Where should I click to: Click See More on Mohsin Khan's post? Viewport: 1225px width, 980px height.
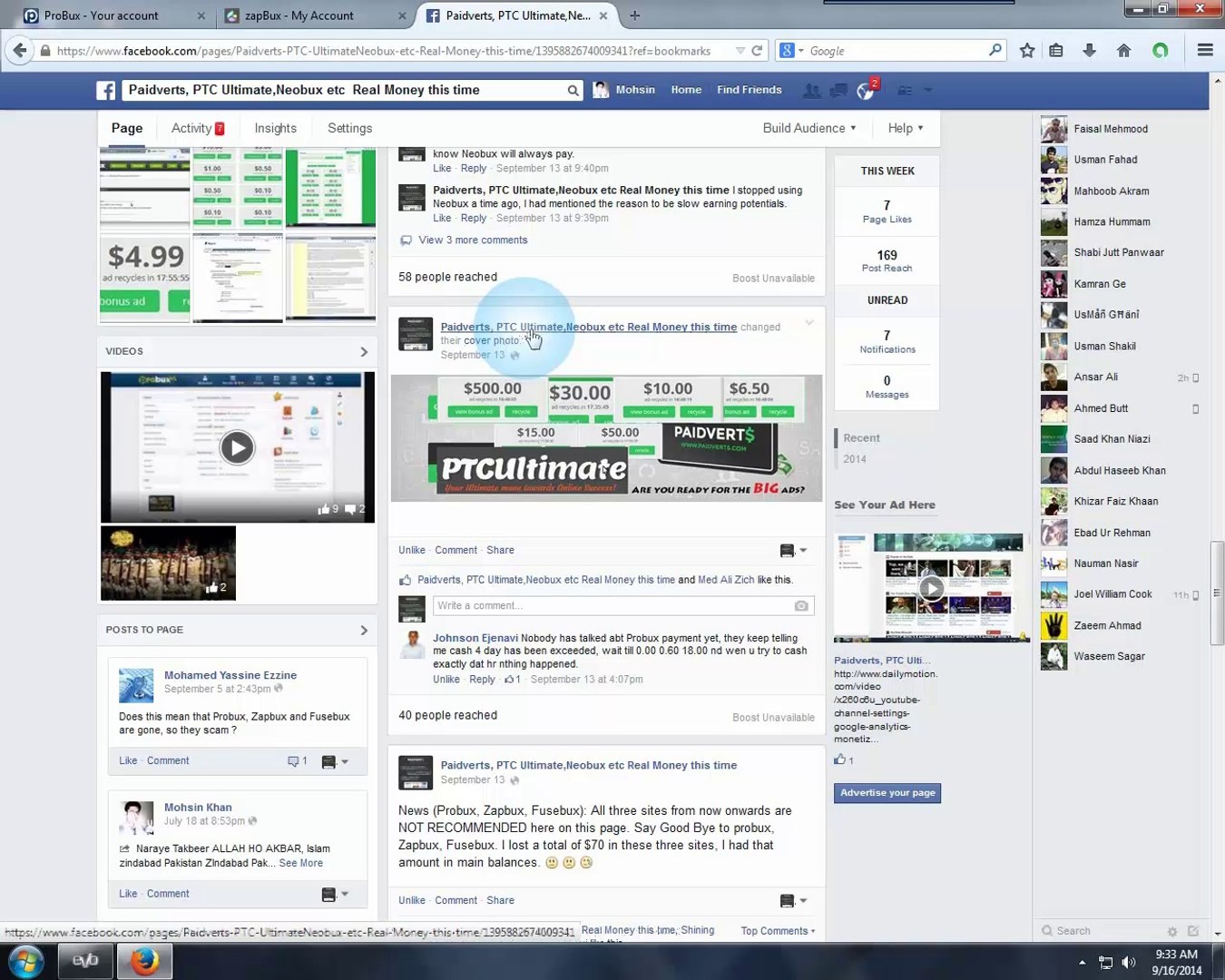coord(301,863)
